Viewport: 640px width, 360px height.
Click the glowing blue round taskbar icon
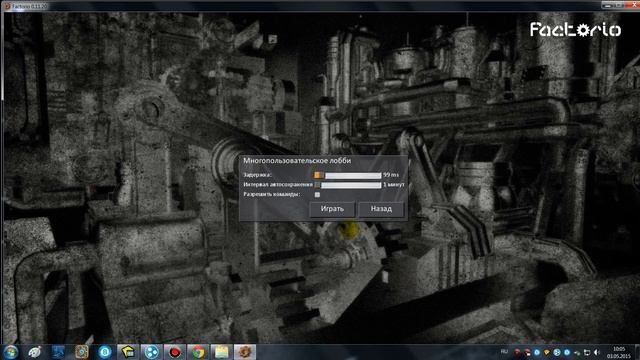[105, 352]
